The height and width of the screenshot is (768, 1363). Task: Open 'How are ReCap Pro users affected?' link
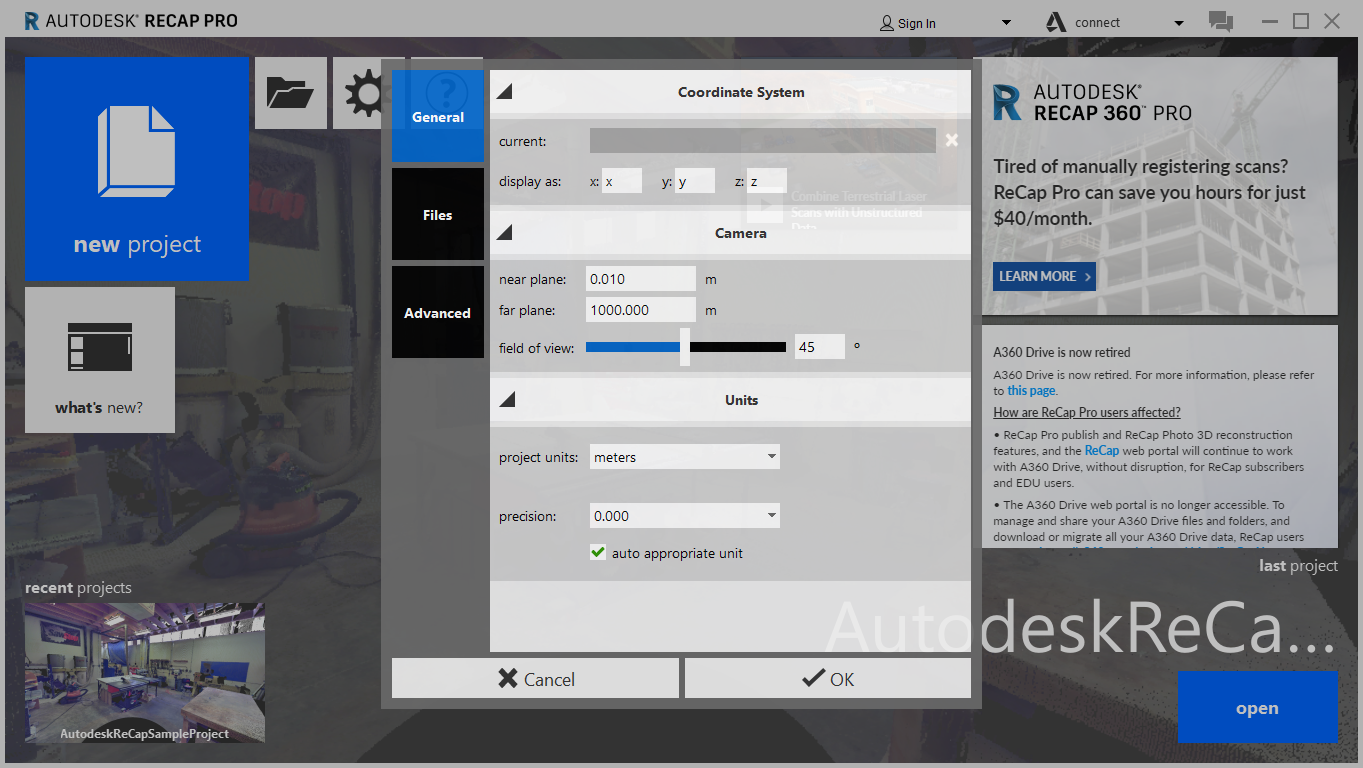[x=1087, y=412]
